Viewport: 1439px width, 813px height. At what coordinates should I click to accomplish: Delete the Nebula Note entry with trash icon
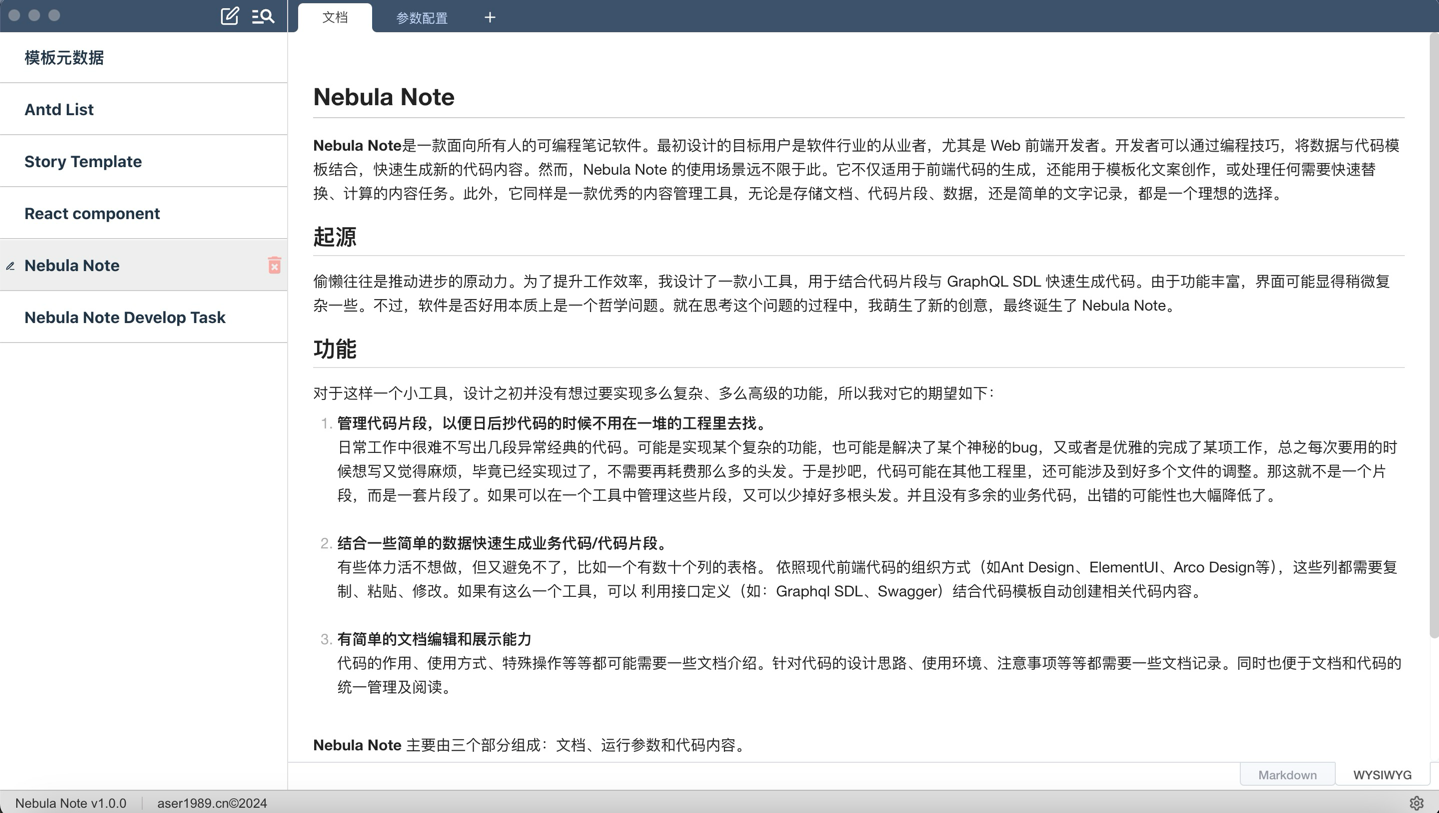point(274,265)
